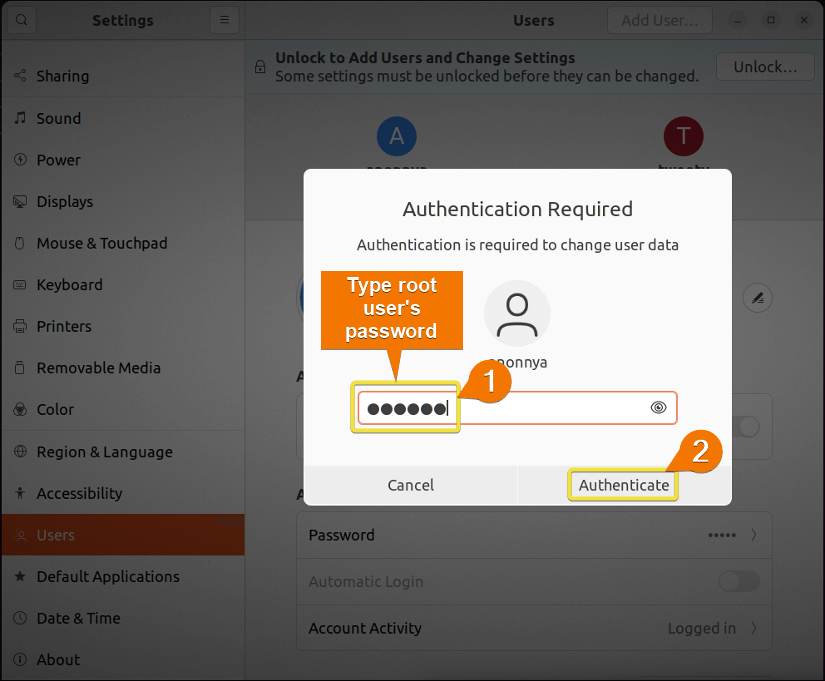Click the search icon in Settings header
The height and width of the screenshot is (681, 825).
(x=21, y=20)
